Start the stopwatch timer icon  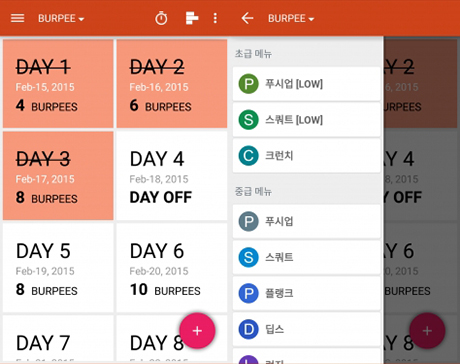coord(161,18)
